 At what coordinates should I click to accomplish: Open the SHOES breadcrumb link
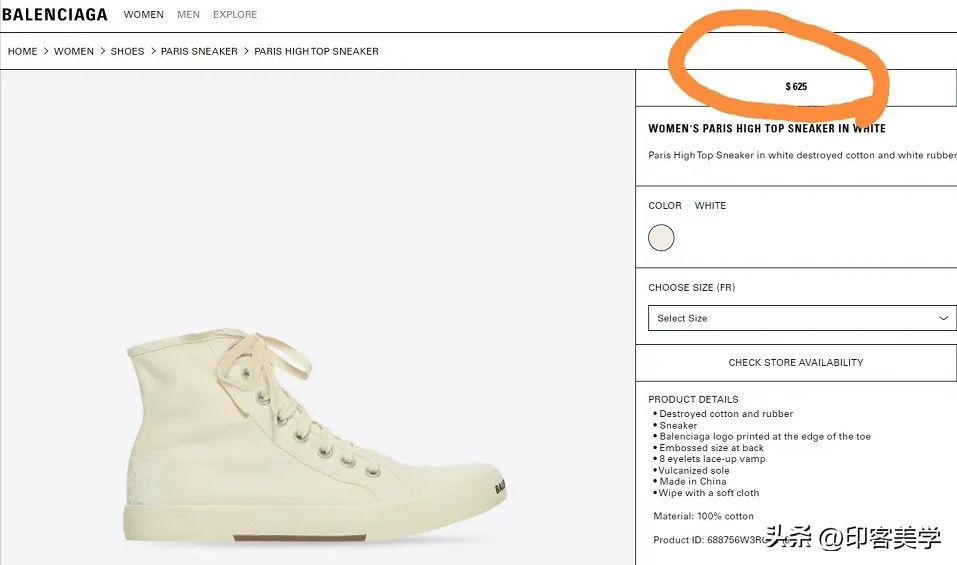[127, 51]
